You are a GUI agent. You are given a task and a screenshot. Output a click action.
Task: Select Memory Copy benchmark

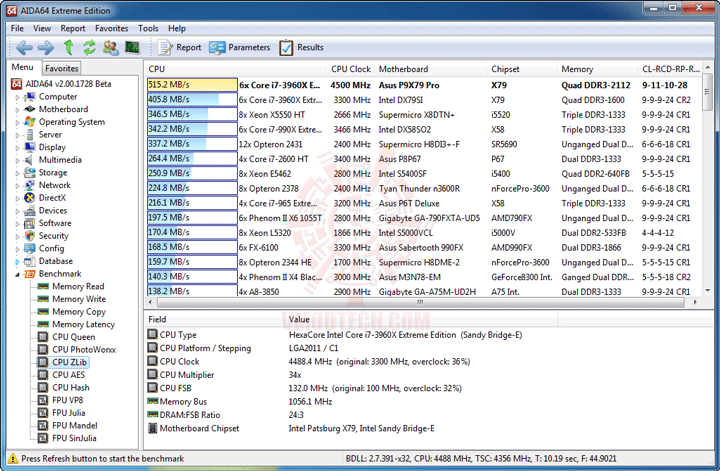click(x=79, y=312)
